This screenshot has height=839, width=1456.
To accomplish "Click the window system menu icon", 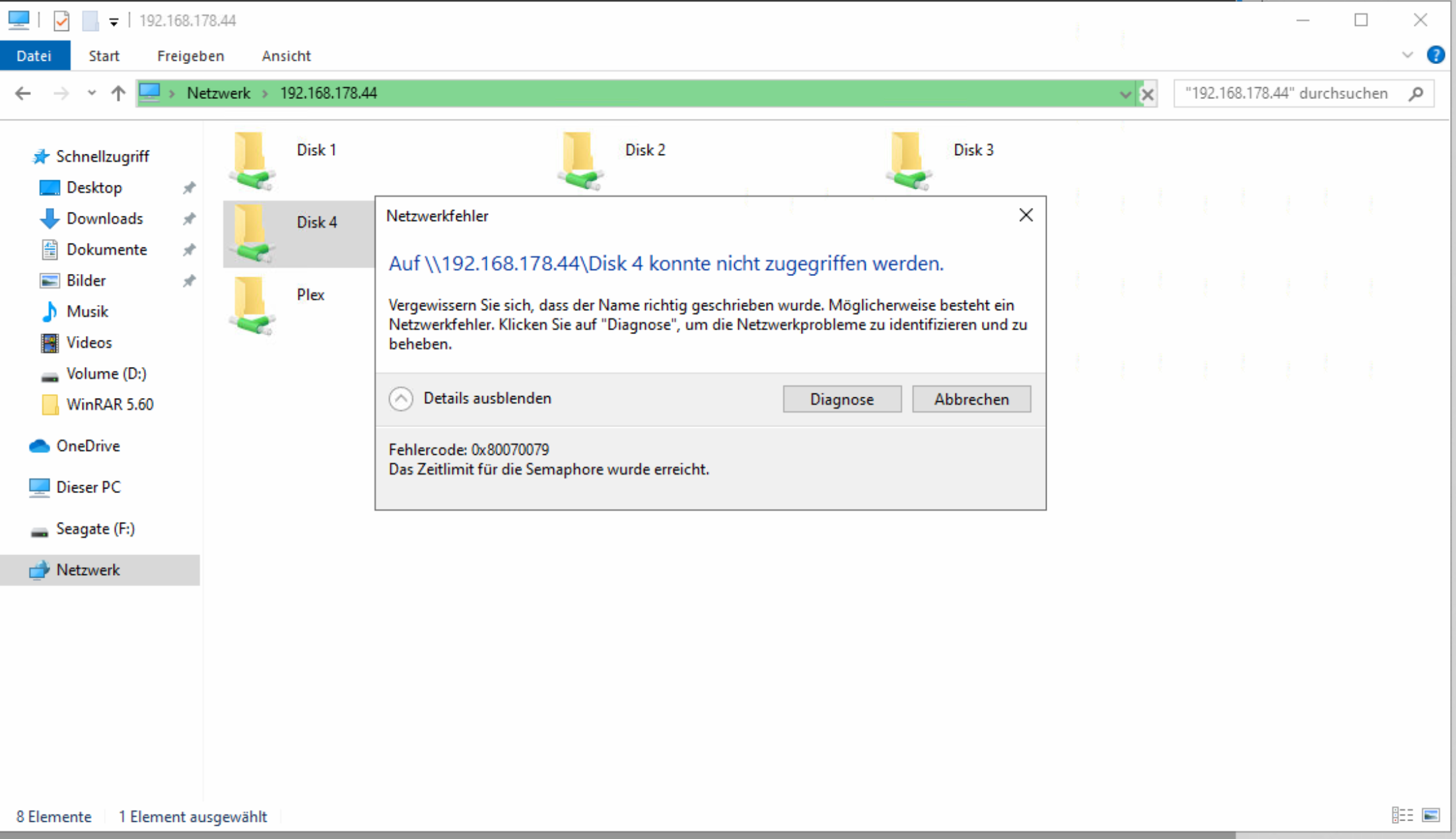I will pyautogui.click(x=18, y=20).
